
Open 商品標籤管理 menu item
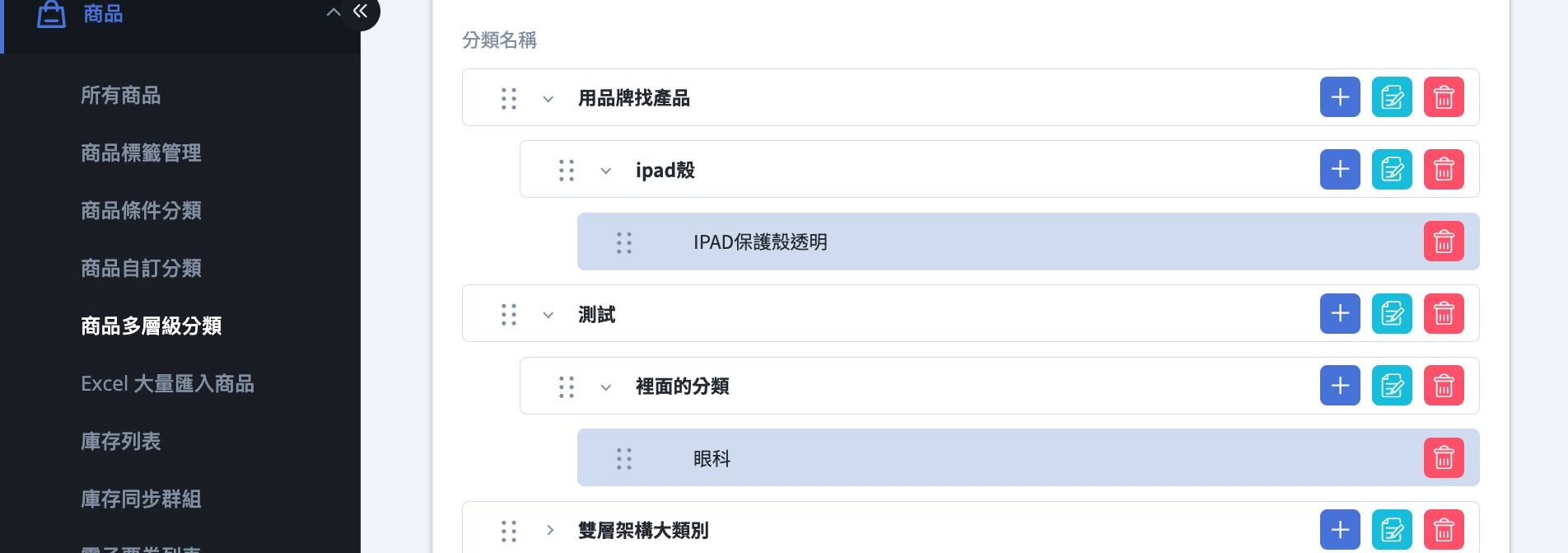tap(141, 153)
